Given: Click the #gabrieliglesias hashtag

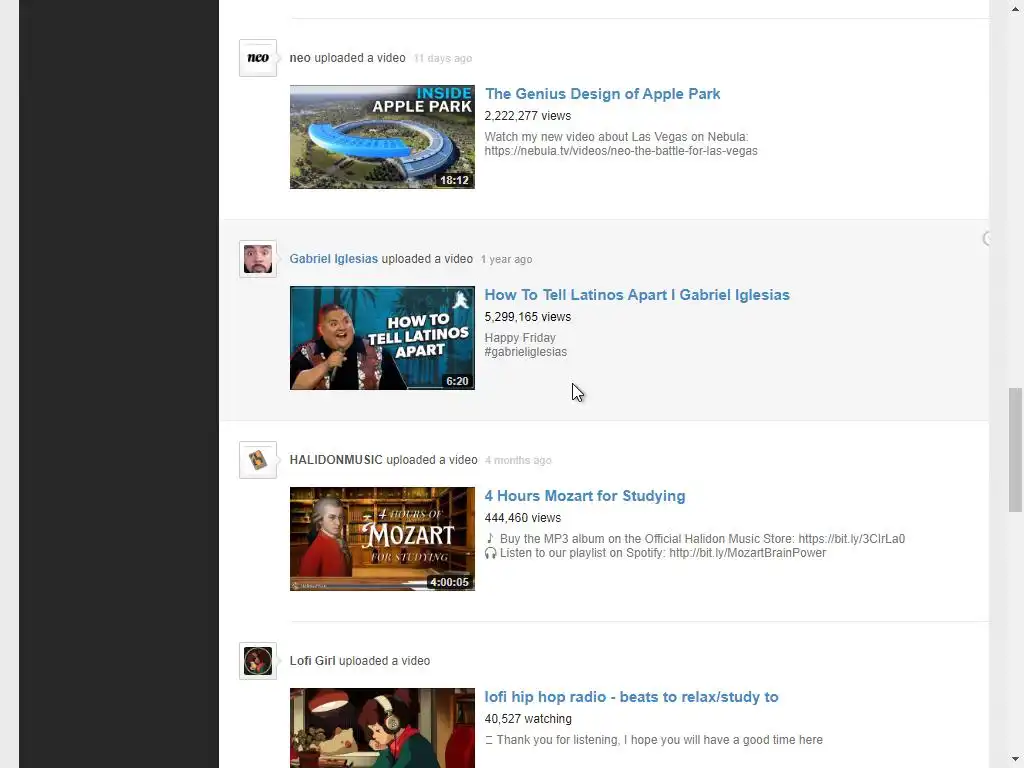Looking at the screenshot, I should (x=526, y=352).
